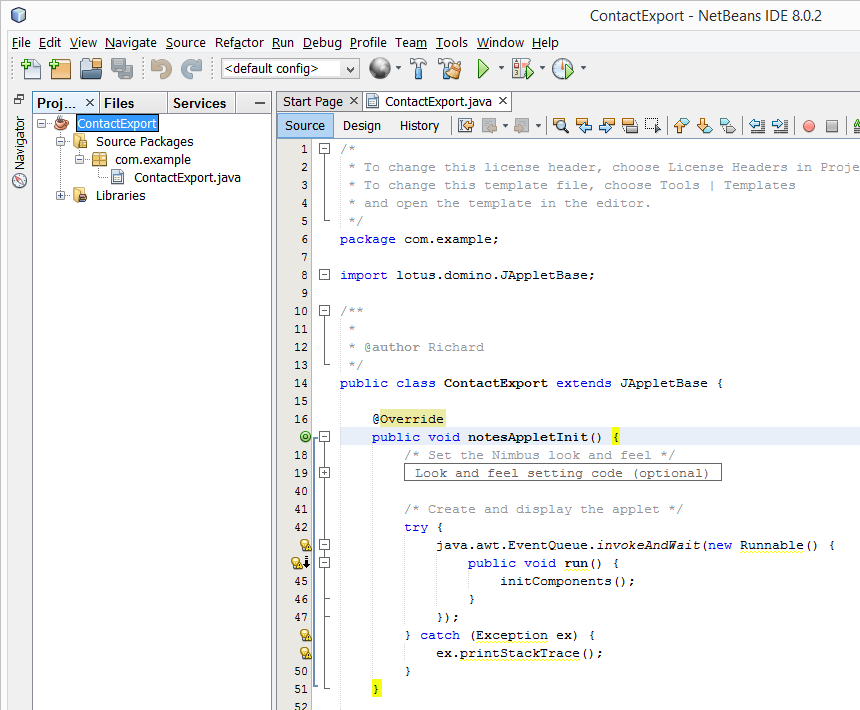Click the Find Selection magnifier icon
This screenshot has height=710, width=860.
560,126
